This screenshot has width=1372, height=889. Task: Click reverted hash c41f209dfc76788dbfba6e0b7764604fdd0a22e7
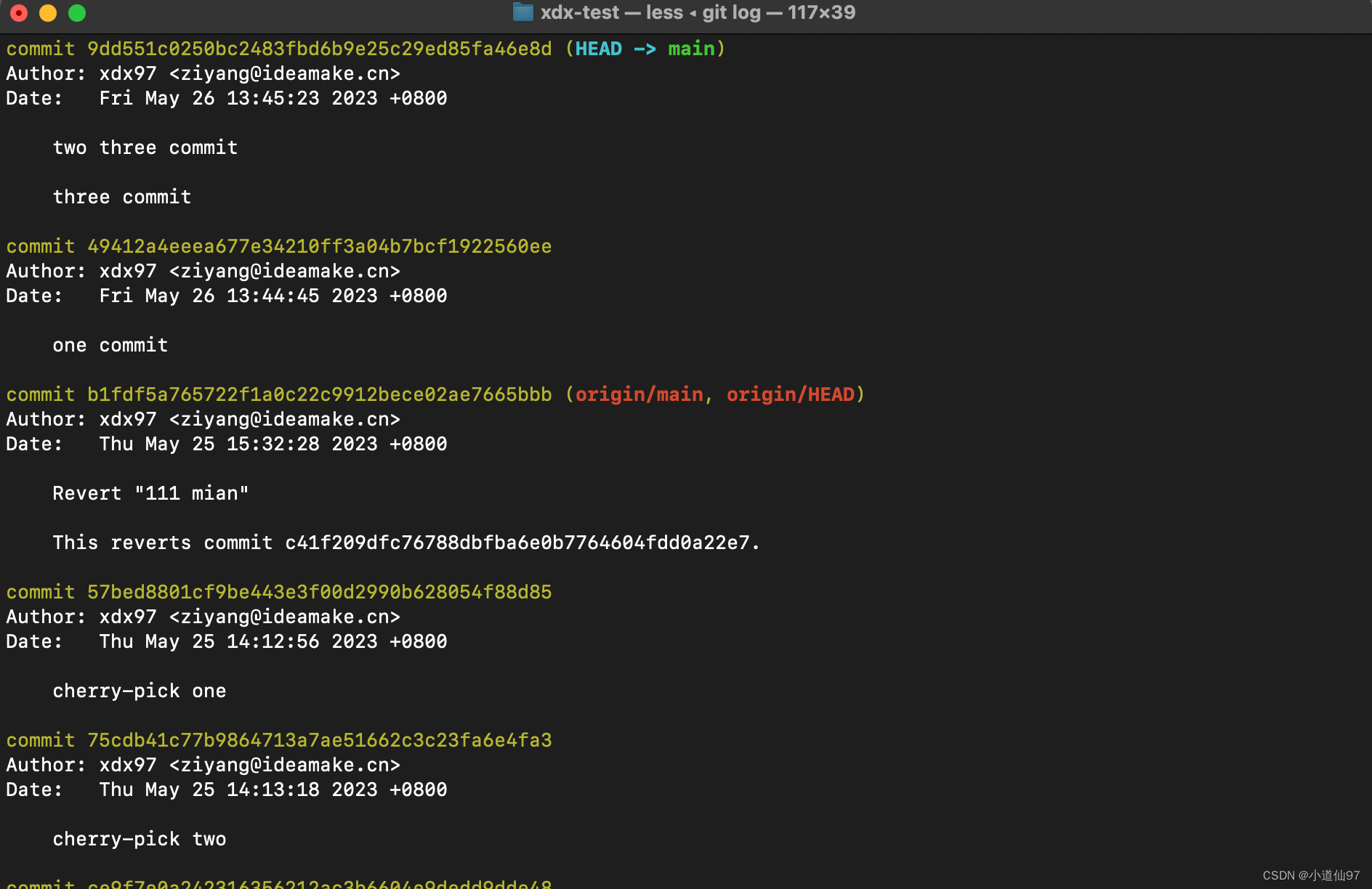pos(517,543)
